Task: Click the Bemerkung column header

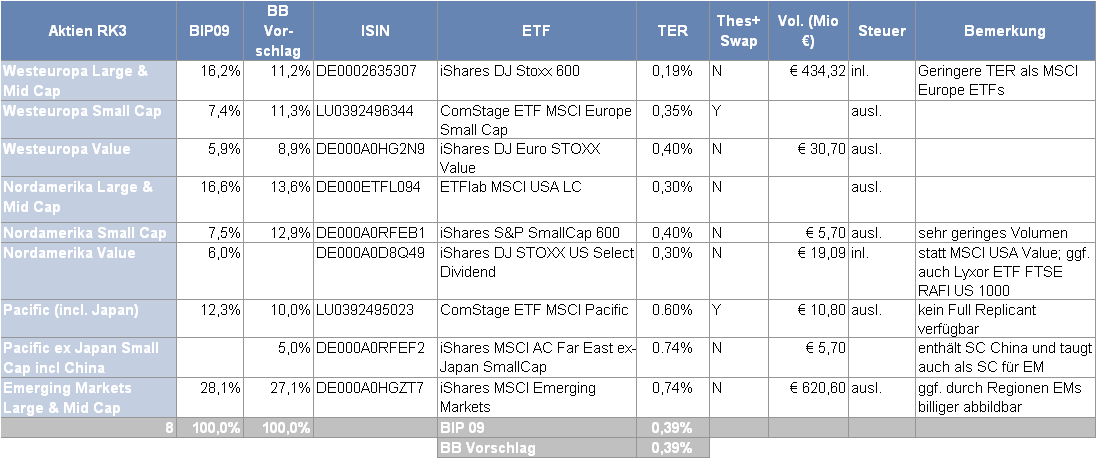Action: [x=1004, y=31]
